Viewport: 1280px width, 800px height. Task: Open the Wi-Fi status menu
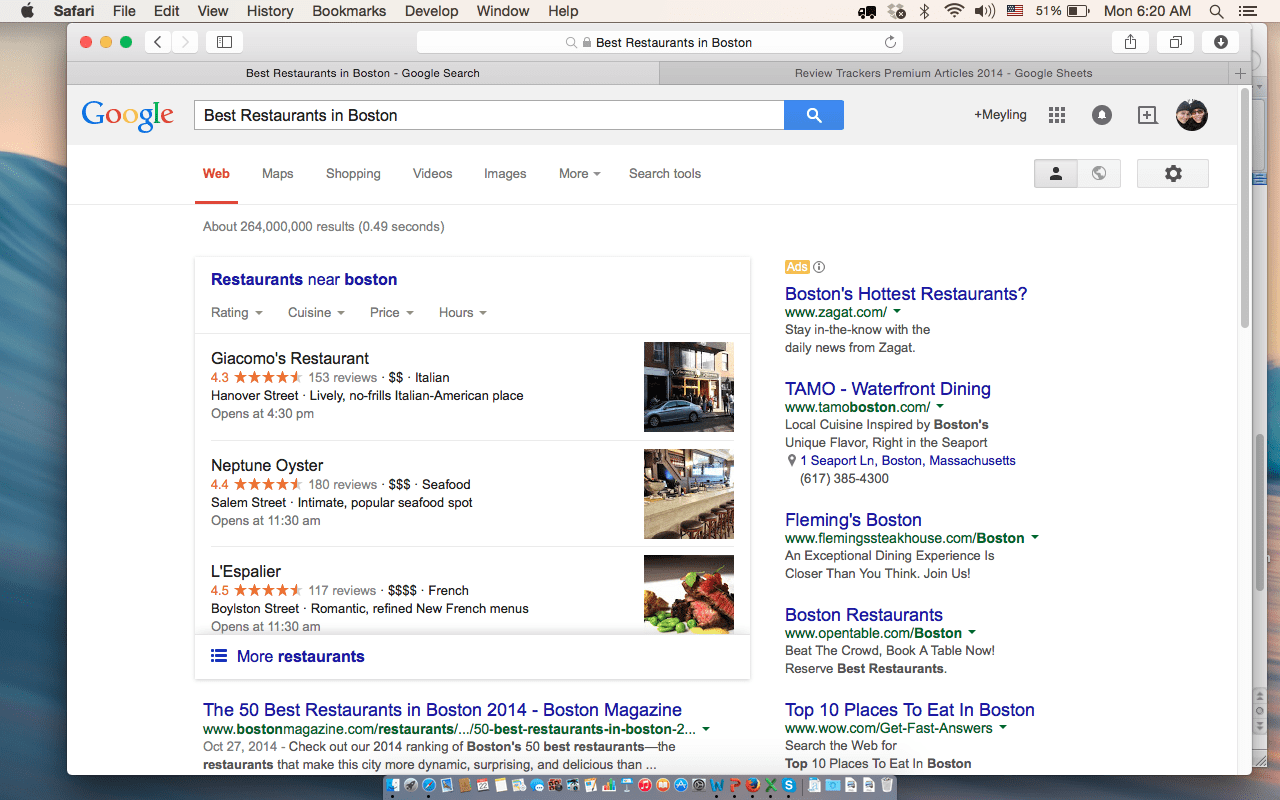coord(954,11)
